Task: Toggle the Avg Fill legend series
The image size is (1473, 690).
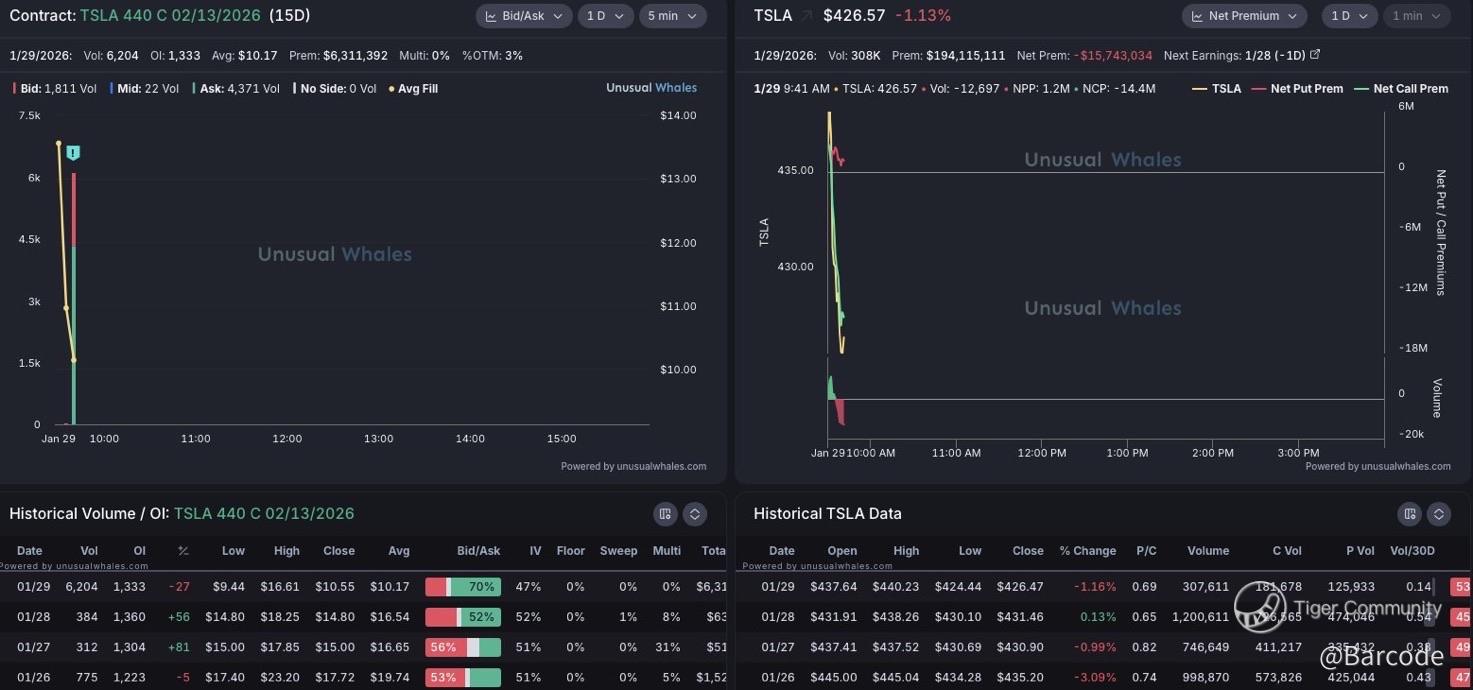Action: [x=413, y=88]
